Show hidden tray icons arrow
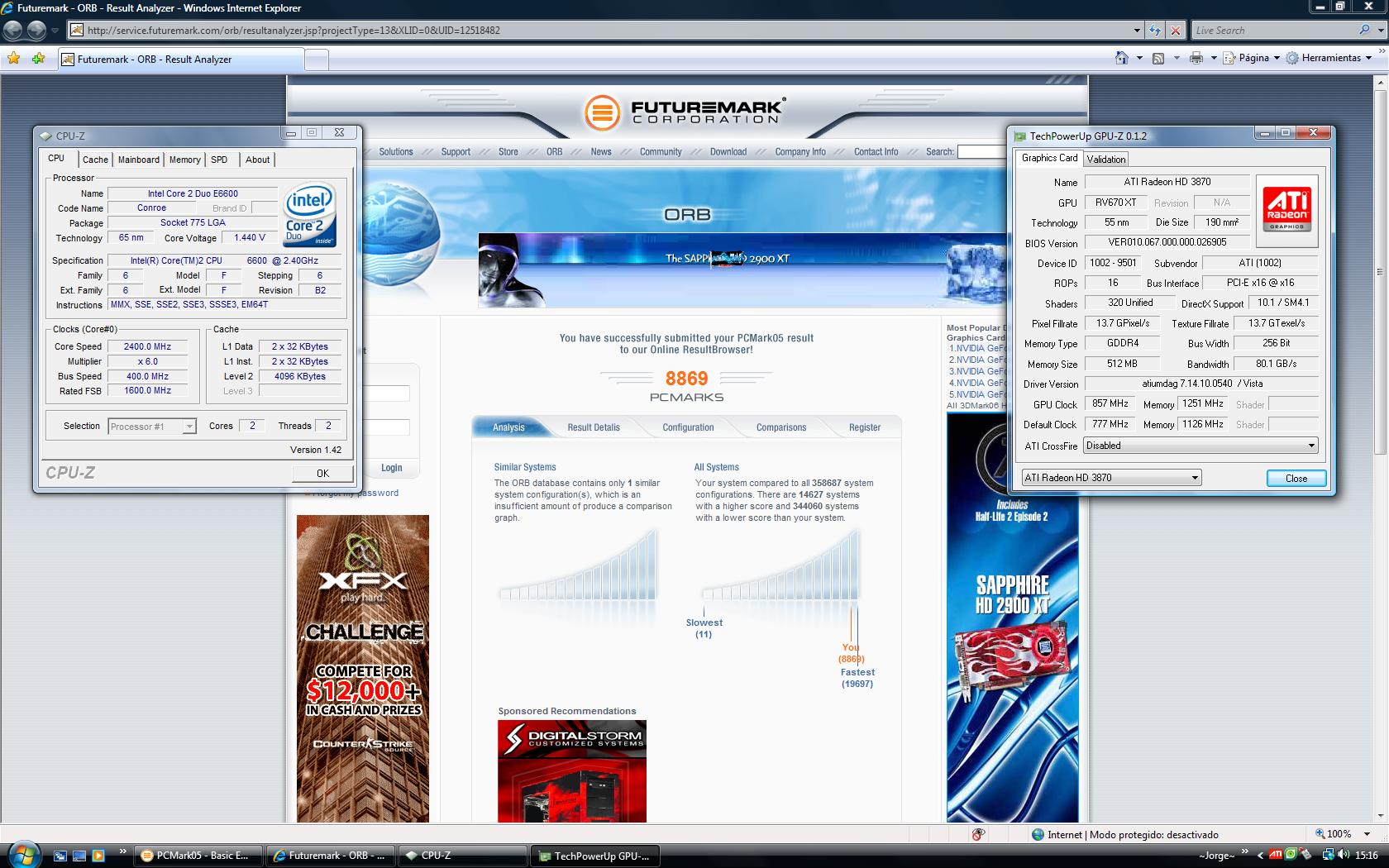Screen dimensions: 1389x868 [x=1260, y=856]
